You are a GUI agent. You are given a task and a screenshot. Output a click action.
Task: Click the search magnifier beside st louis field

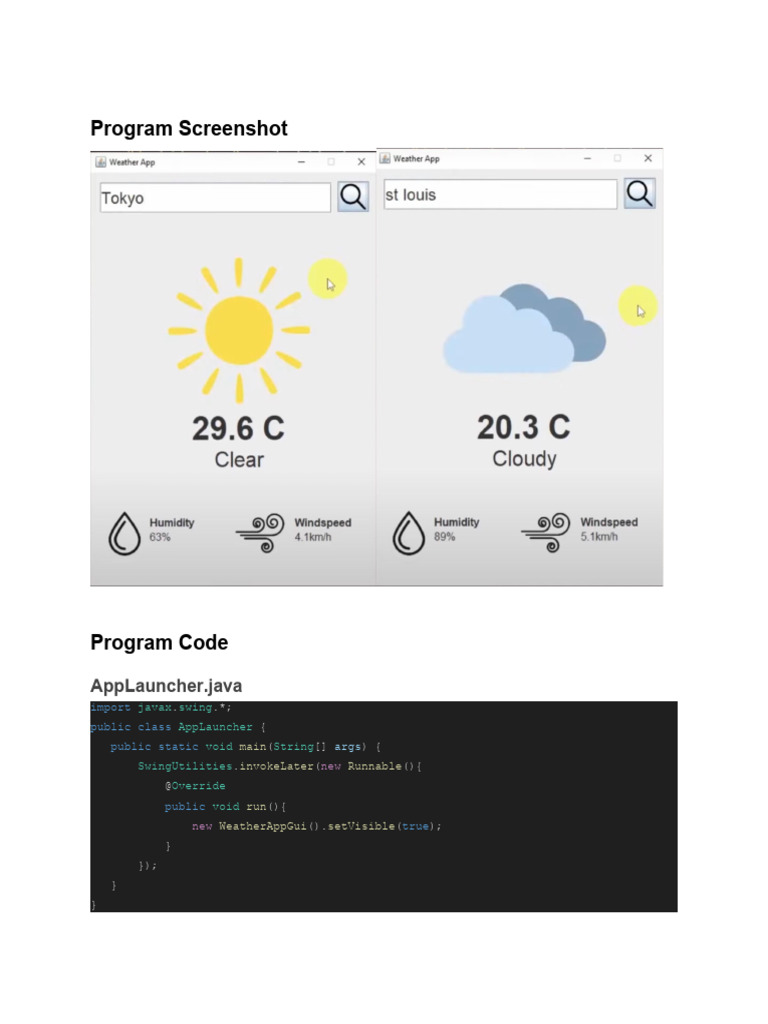pyautogui.click(x=640, y=193)
